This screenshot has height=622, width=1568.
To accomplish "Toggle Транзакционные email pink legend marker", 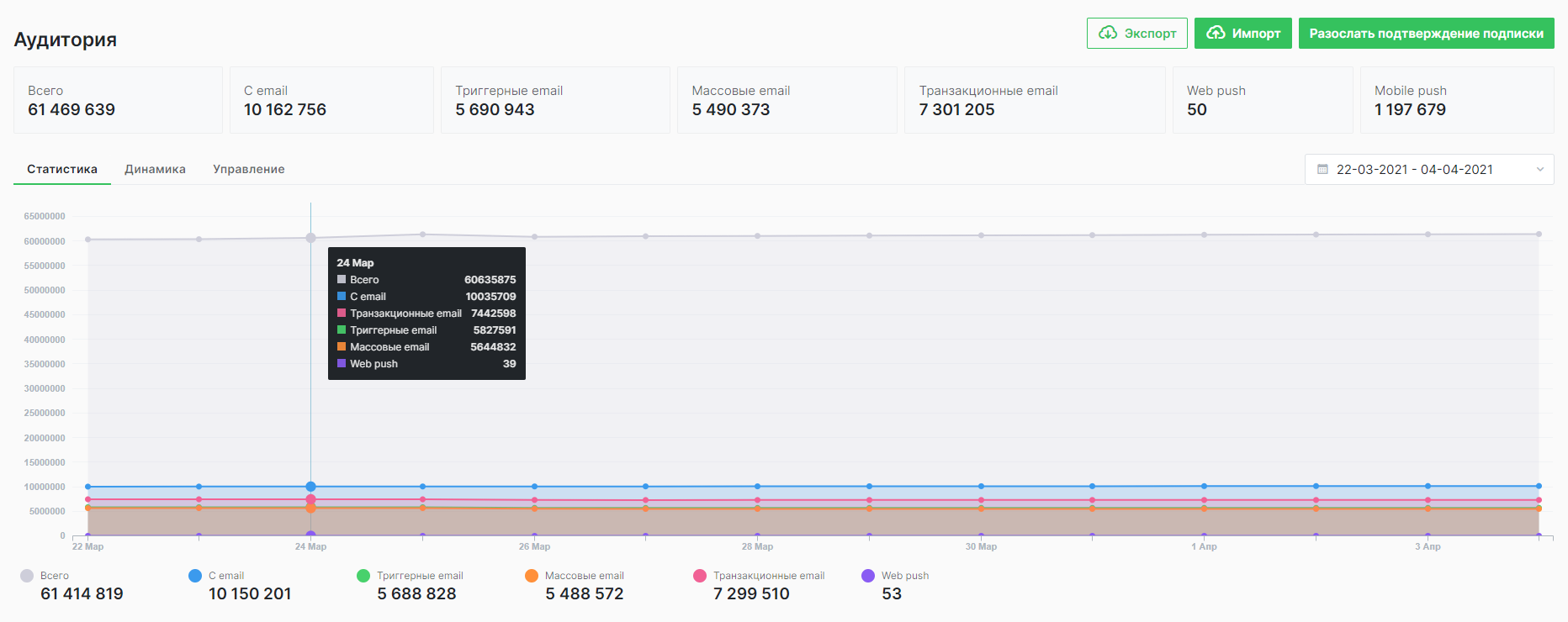I will 700,576.
